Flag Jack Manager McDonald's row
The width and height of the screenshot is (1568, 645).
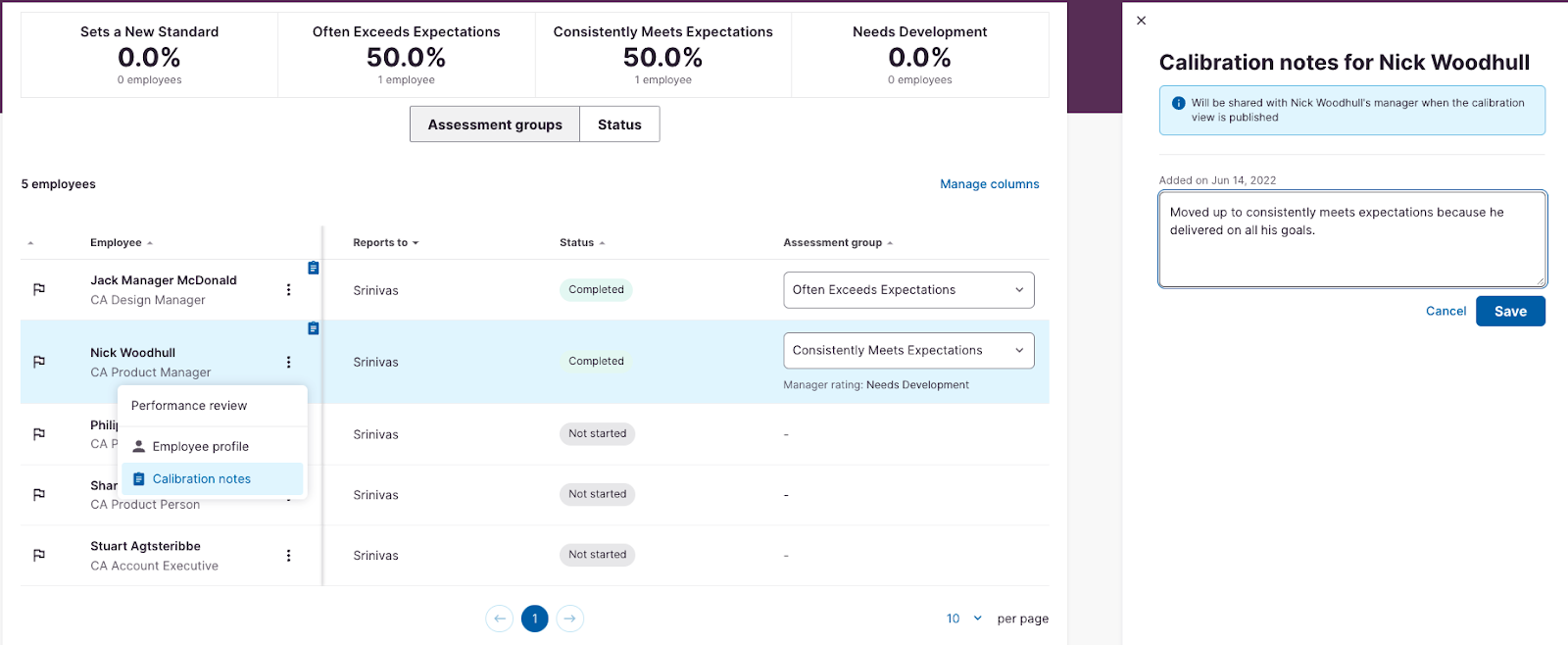tap(39, 290)
